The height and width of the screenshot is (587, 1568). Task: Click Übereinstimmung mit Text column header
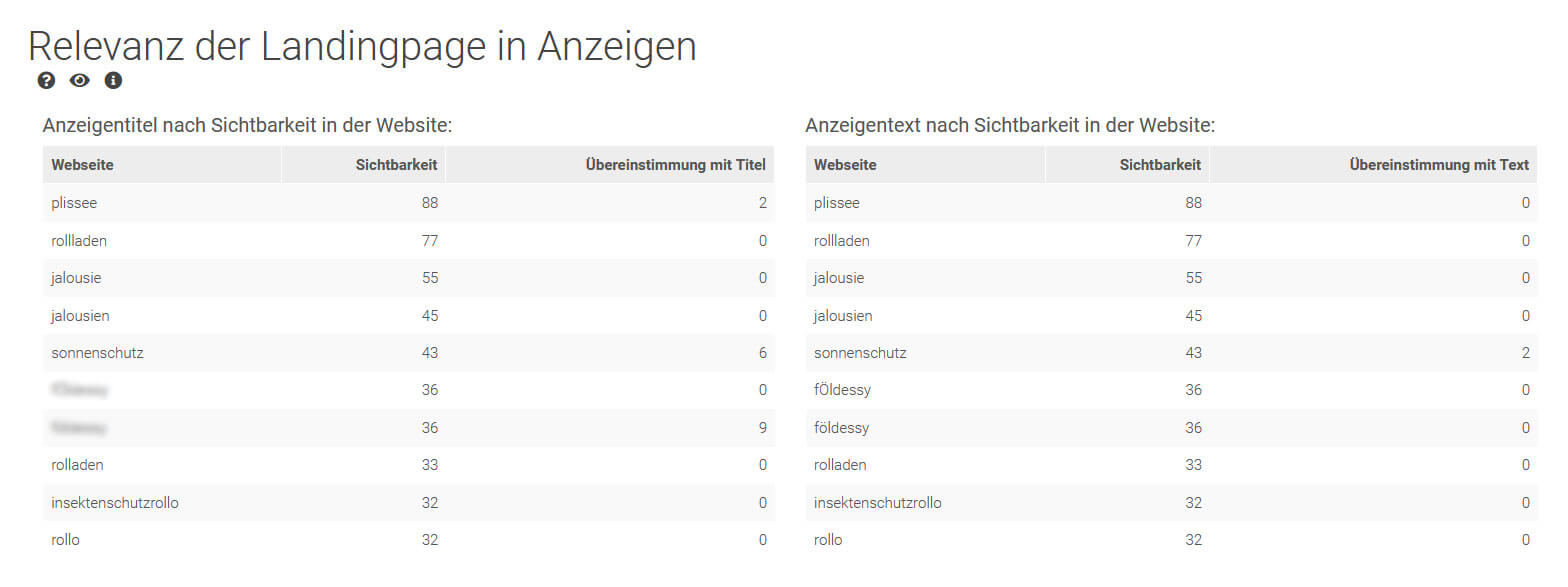tap(1374, 165)
